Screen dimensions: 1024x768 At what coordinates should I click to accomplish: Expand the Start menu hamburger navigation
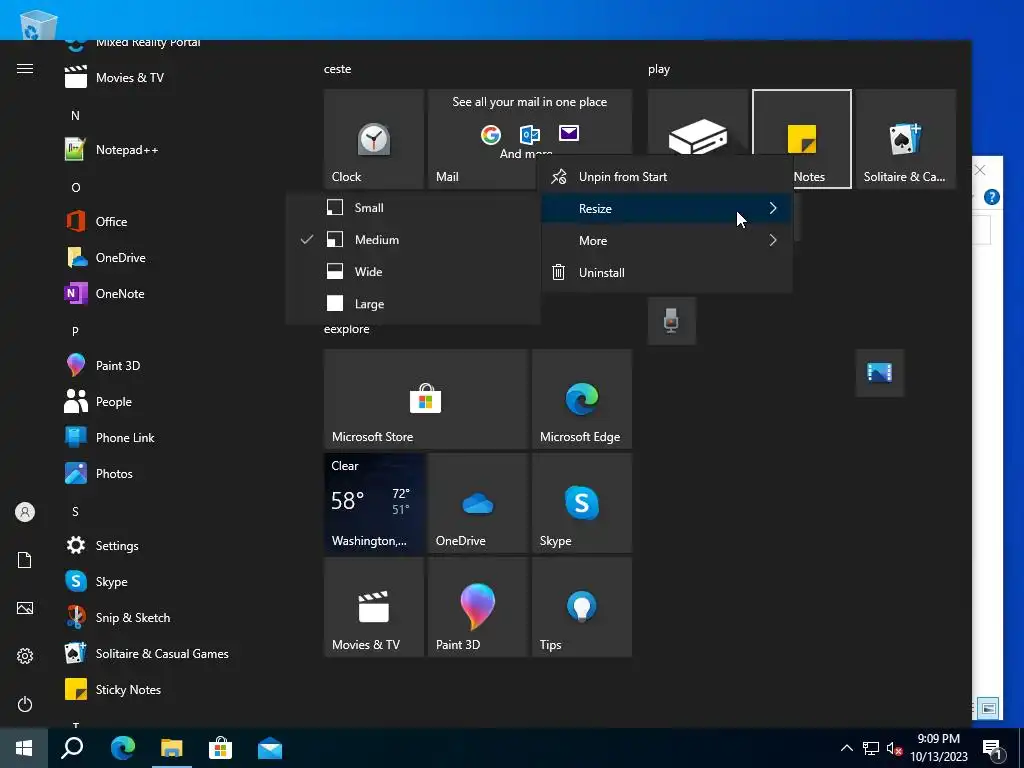[25, 69]
